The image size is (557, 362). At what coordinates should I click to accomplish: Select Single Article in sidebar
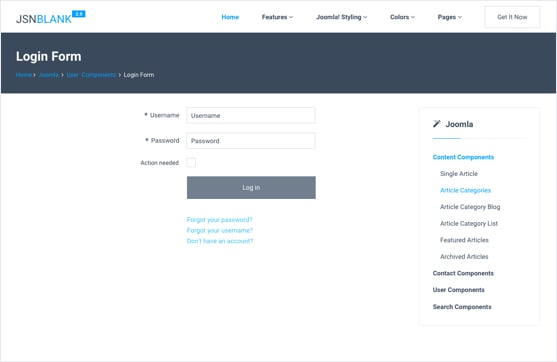(x=459, y=174)
